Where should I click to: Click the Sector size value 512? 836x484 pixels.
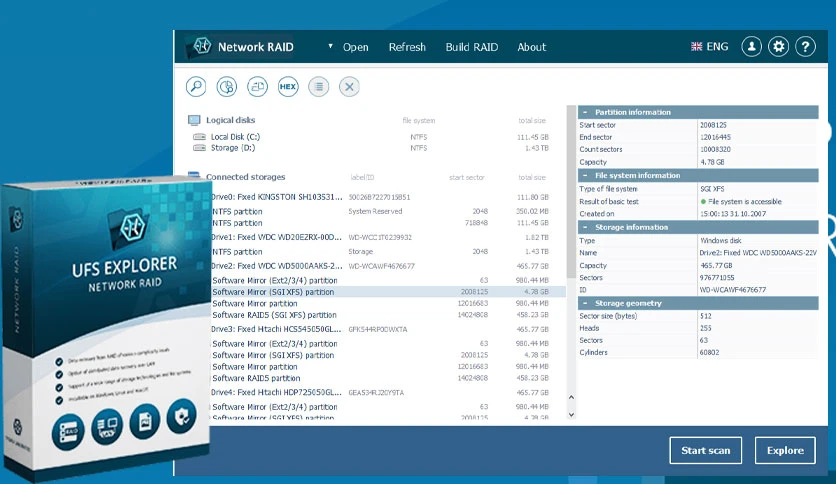point(705,316)
